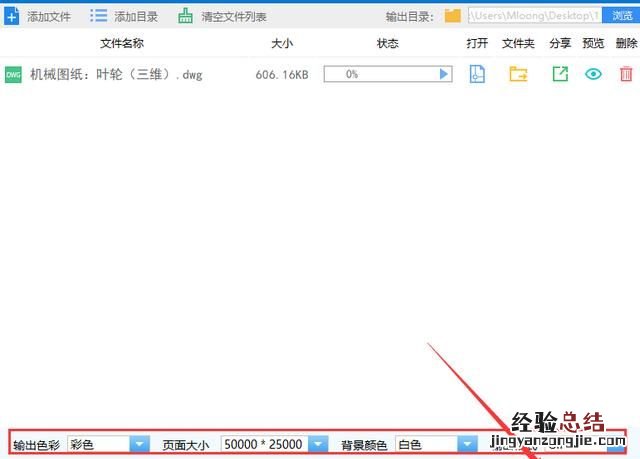The height and width of the screenshot is (459, 640).
Task: Expand the 输出色彩 color dropdown arrow
Action: point(139,444)
